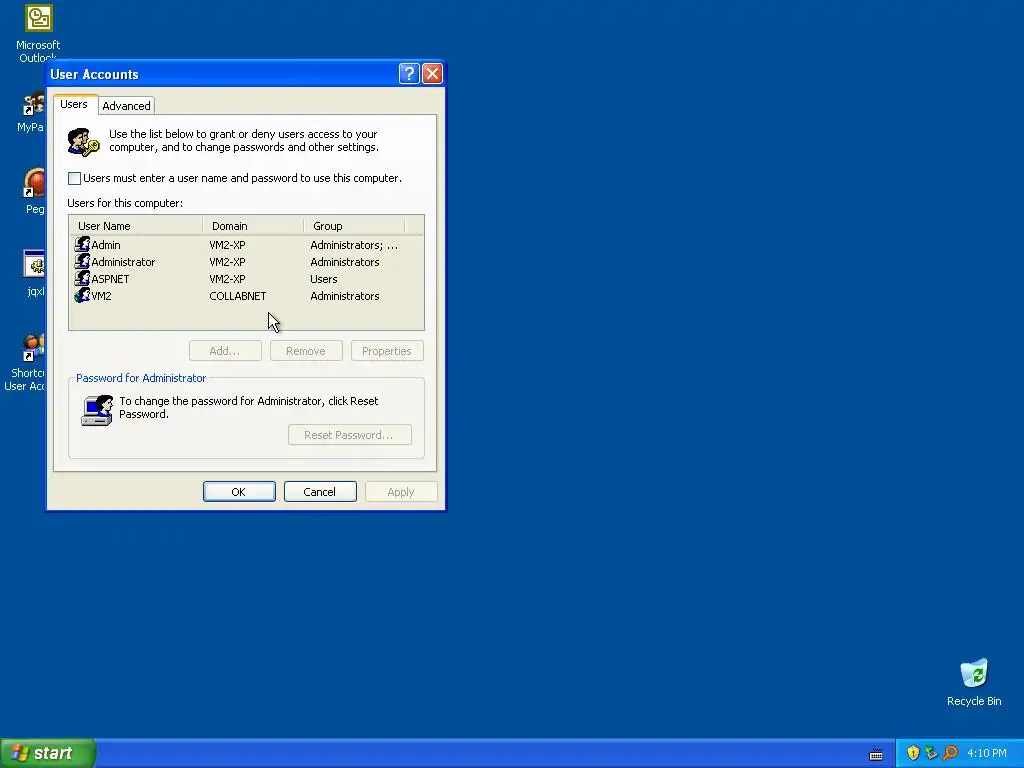Click the Cancel button
Image resolution: width=1024 pixels, height=768 pixels.
point(320,492)
